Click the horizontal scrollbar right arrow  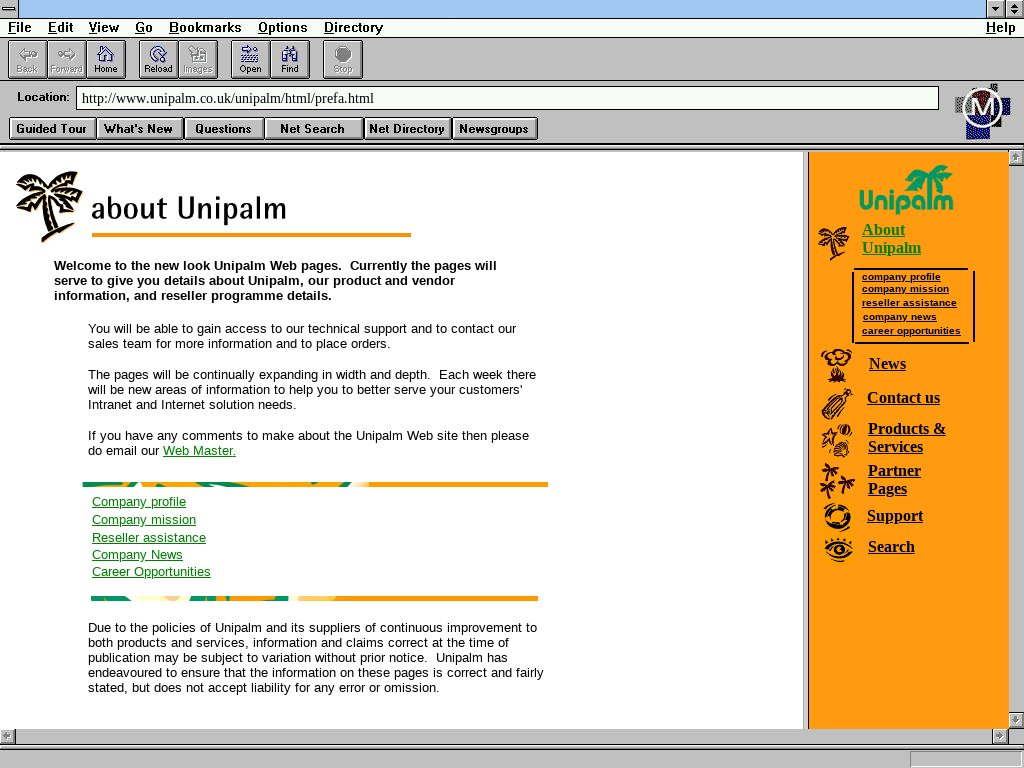(998, 737)
